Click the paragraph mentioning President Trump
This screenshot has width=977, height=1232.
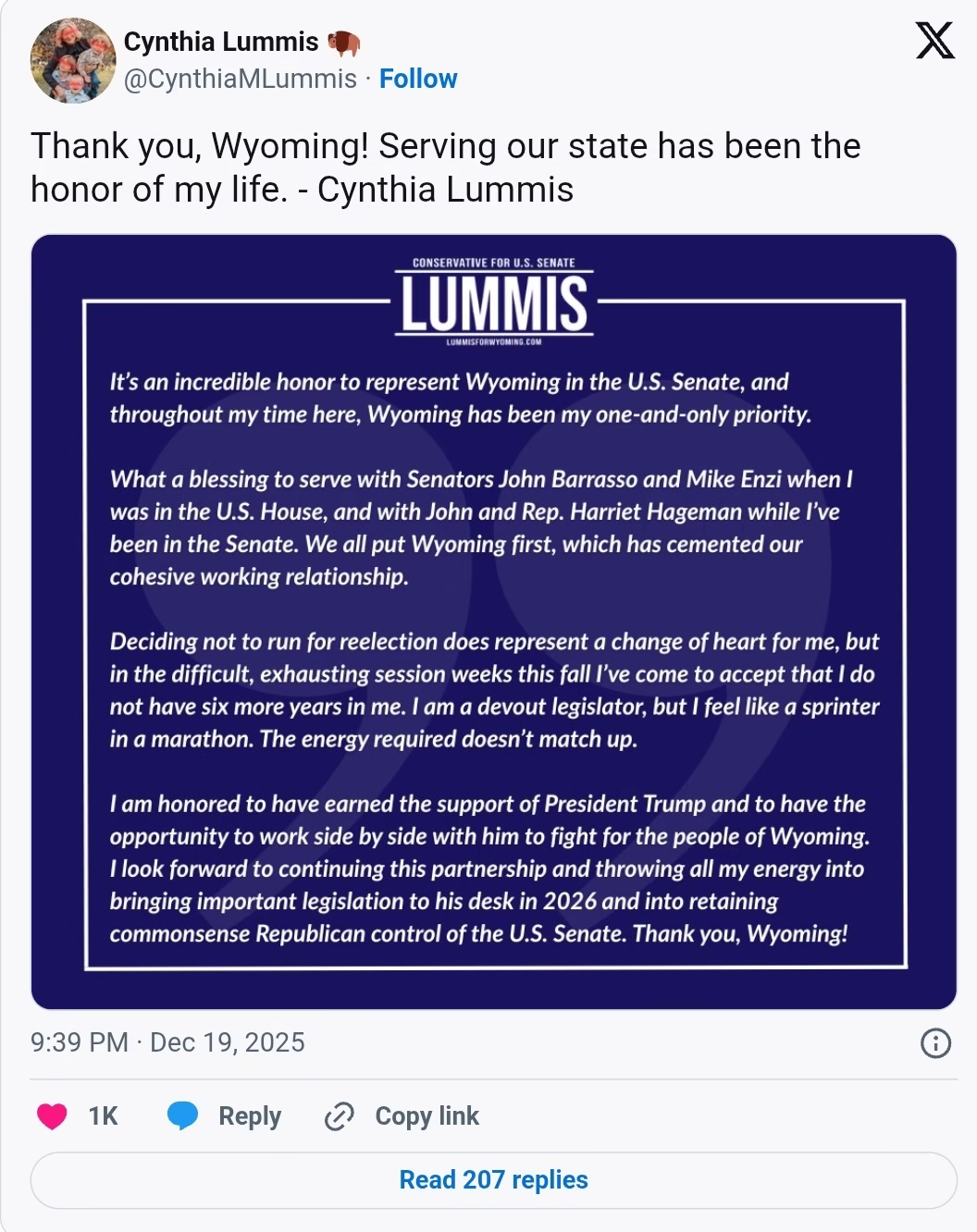[x=490, y=869]
